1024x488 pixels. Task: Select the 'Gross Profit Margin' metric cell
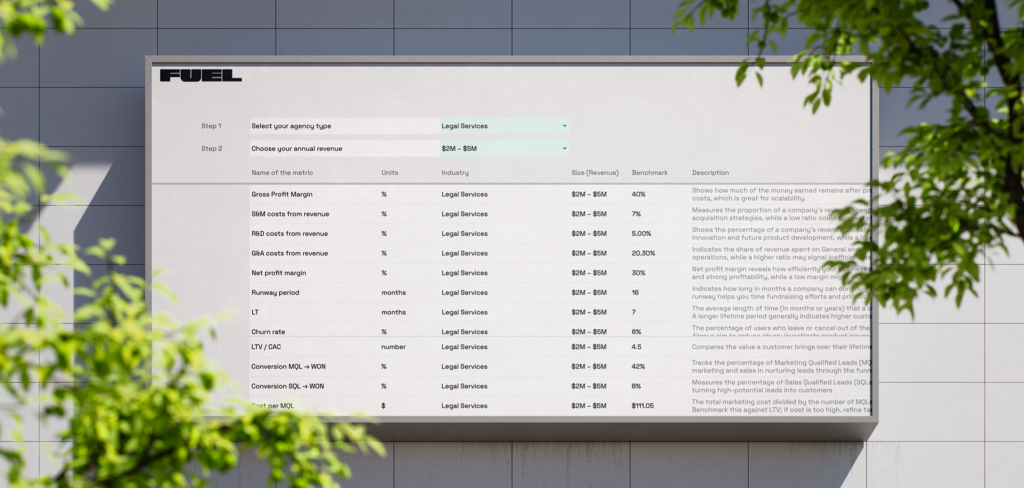click(x=284, y=195)
